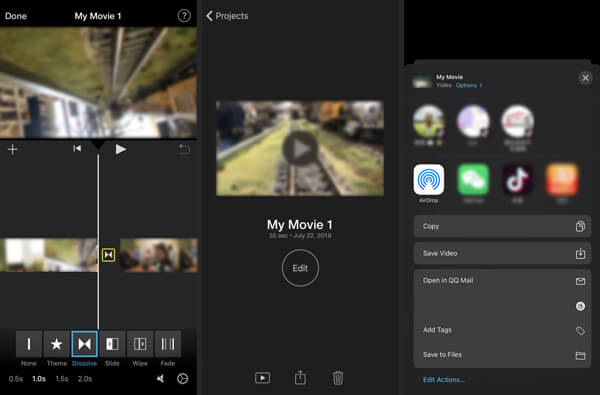Open the speed/clock icon at bottom
600x395 pixels.
point(183,379)
